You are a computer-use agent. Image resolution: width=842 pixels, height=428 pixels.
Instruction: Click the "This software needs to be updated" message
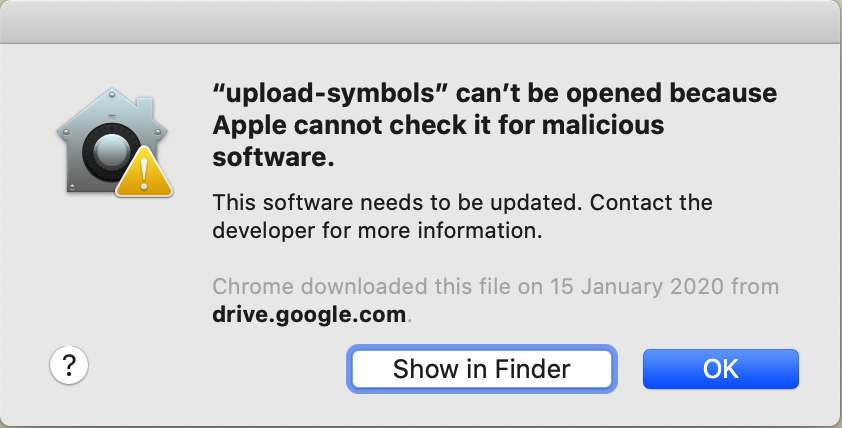(398, 202)
